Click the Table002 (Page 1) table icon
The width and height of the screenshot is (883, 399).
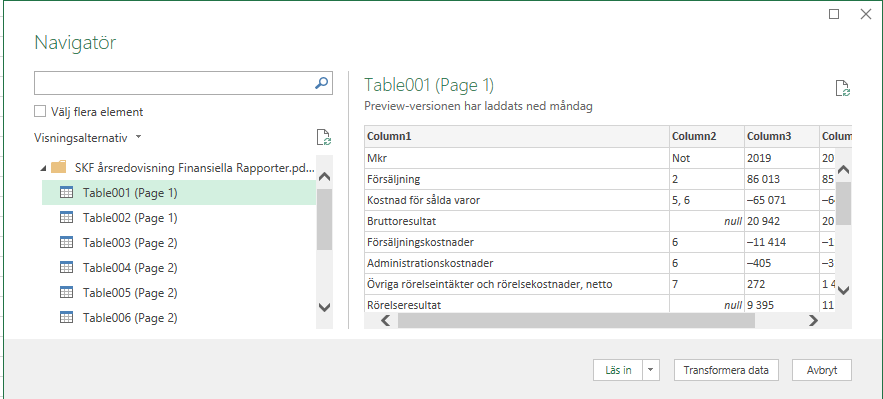pos(66,218)
